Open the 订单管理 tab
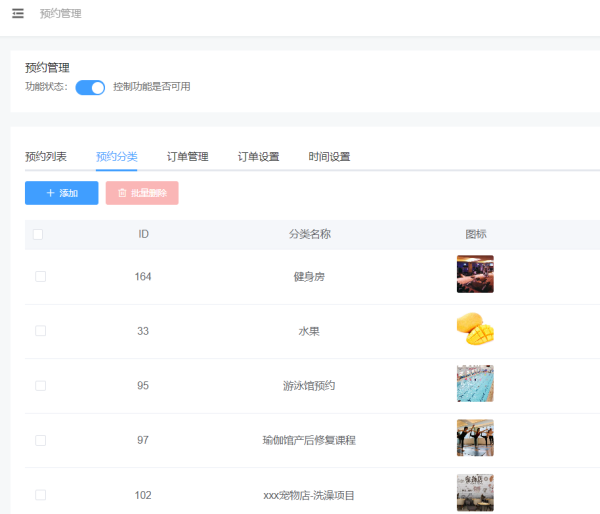 coord(188,156)
